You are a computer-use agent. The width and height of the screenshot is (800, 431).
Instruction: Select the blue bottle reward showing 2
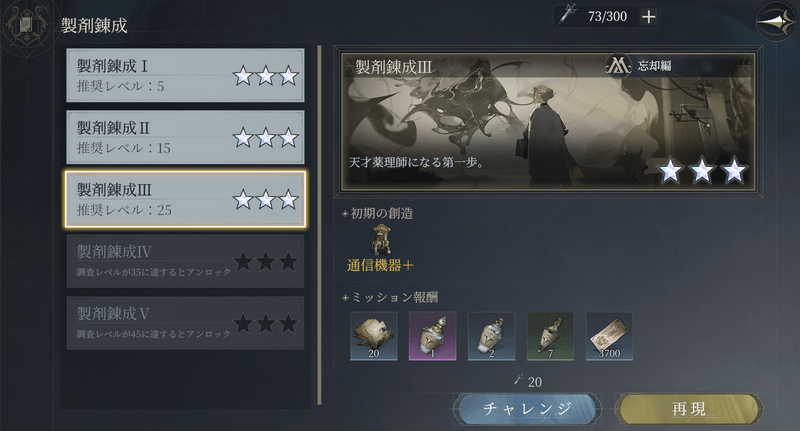tap(491, 337)
